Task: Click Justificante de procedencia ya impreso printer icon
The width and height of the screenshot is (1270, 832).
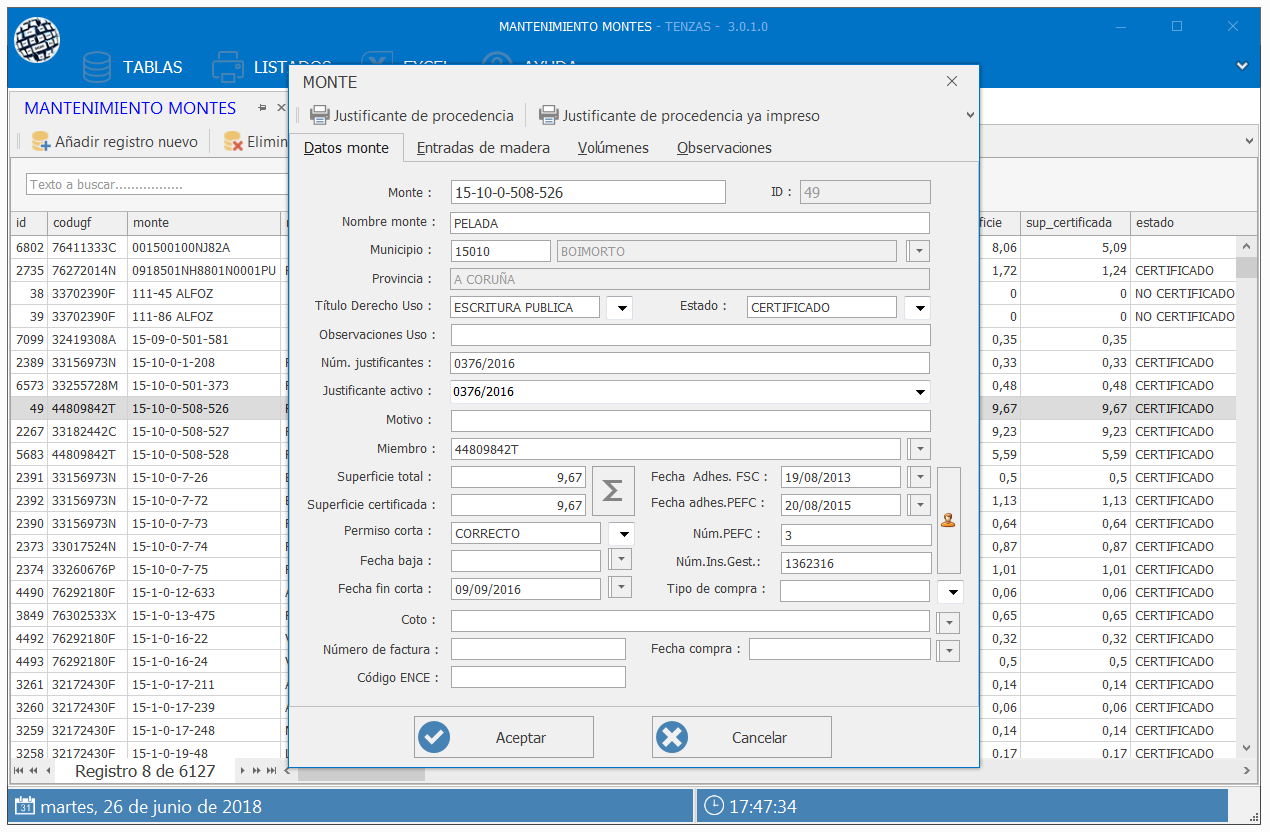Action: coord(548,116)
